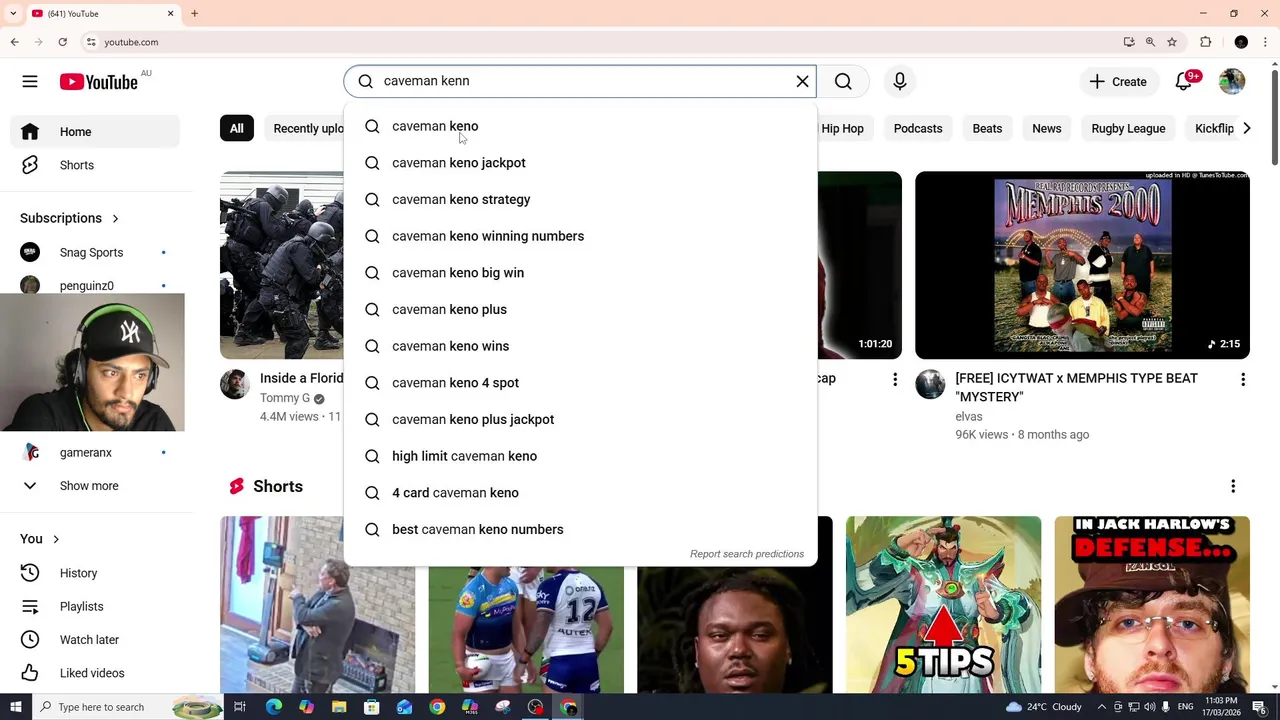Viewport: 1280px width, 720px height.
Task: Open the notifications bell
Action: coord(1184,82)
